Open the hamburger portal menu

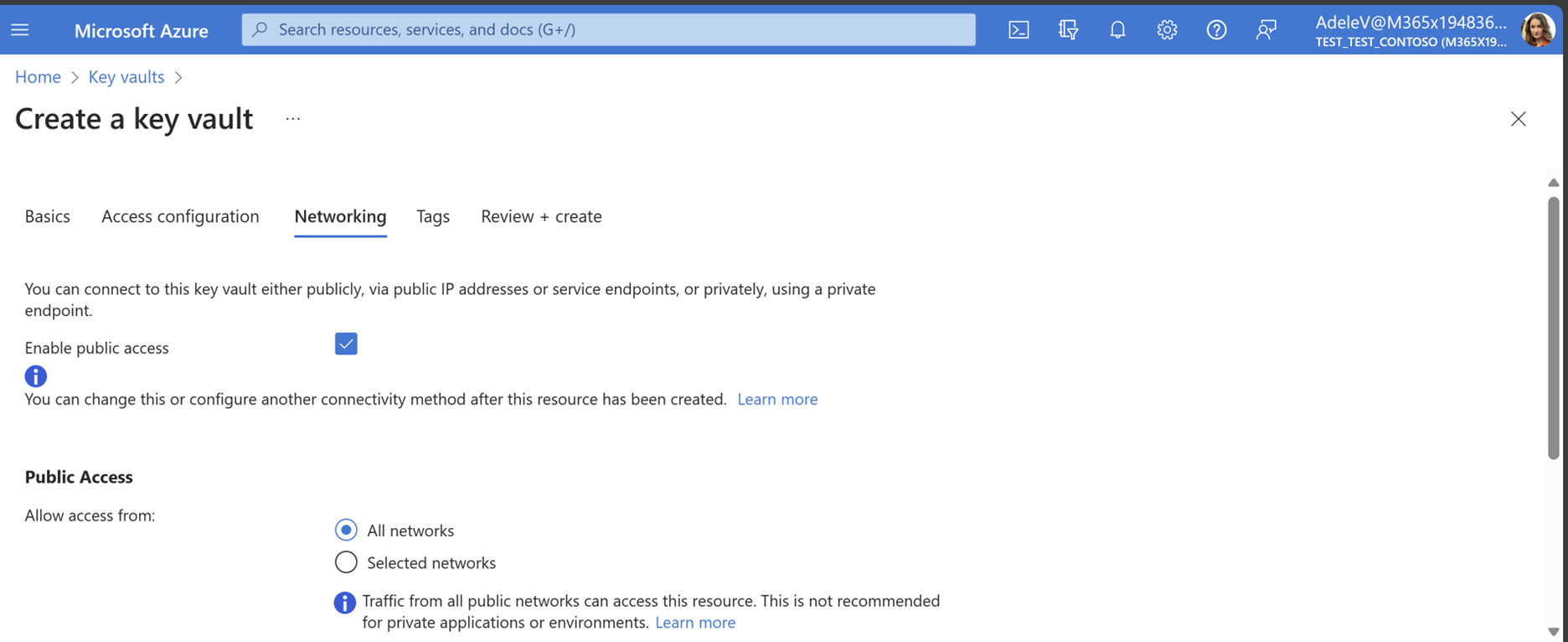coord(20,30)
